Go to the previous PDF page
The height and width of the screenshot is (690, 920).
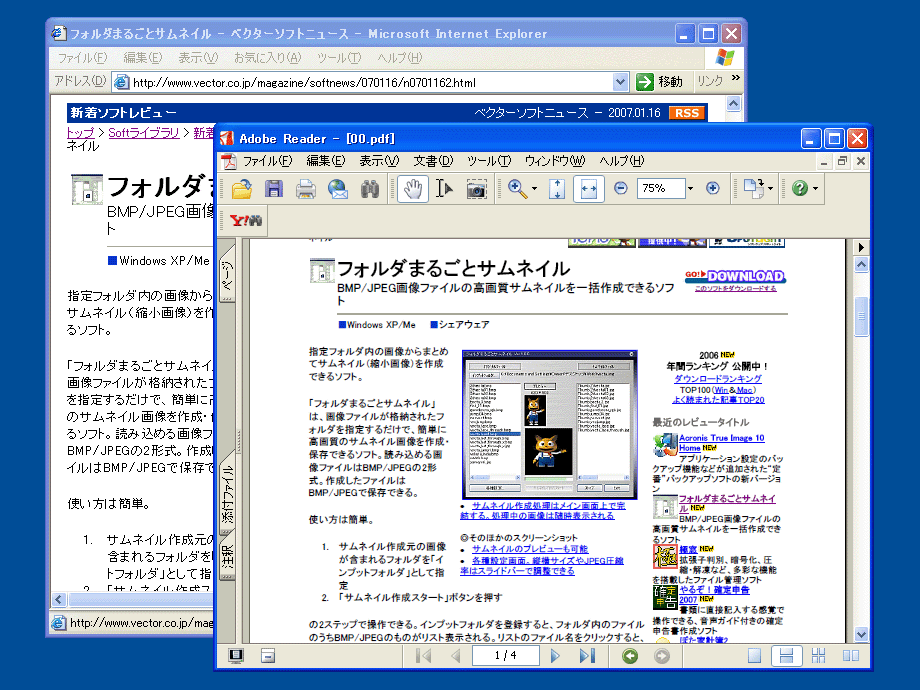[455, 655]
